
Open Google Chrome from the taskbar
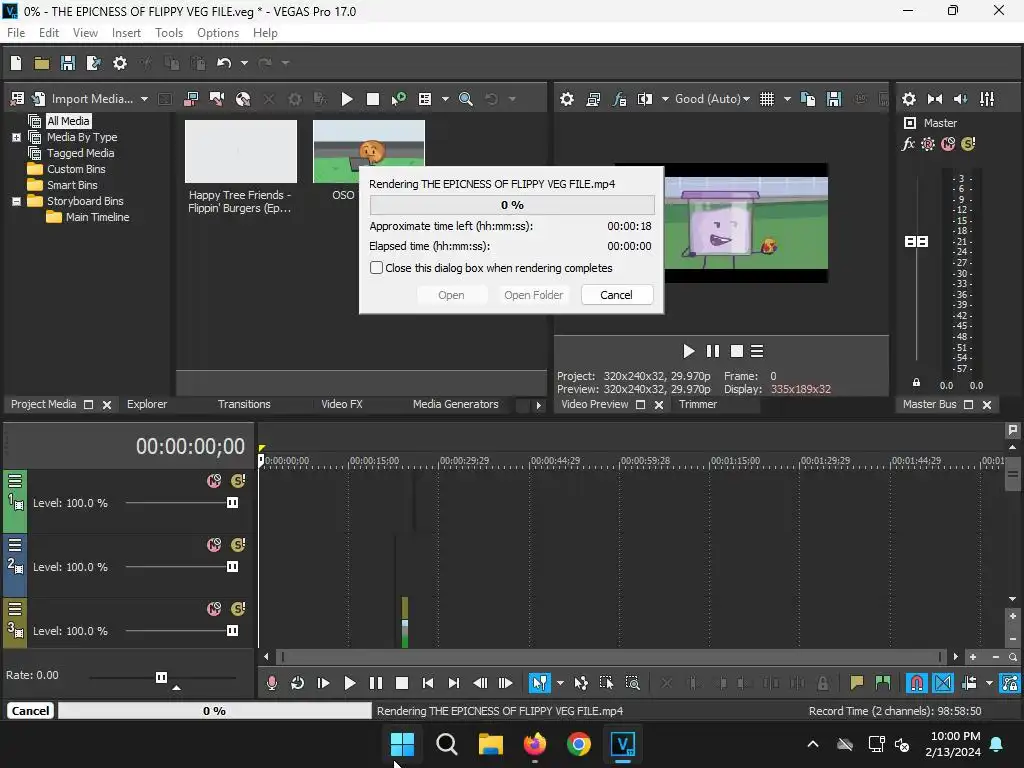point(579,744)
